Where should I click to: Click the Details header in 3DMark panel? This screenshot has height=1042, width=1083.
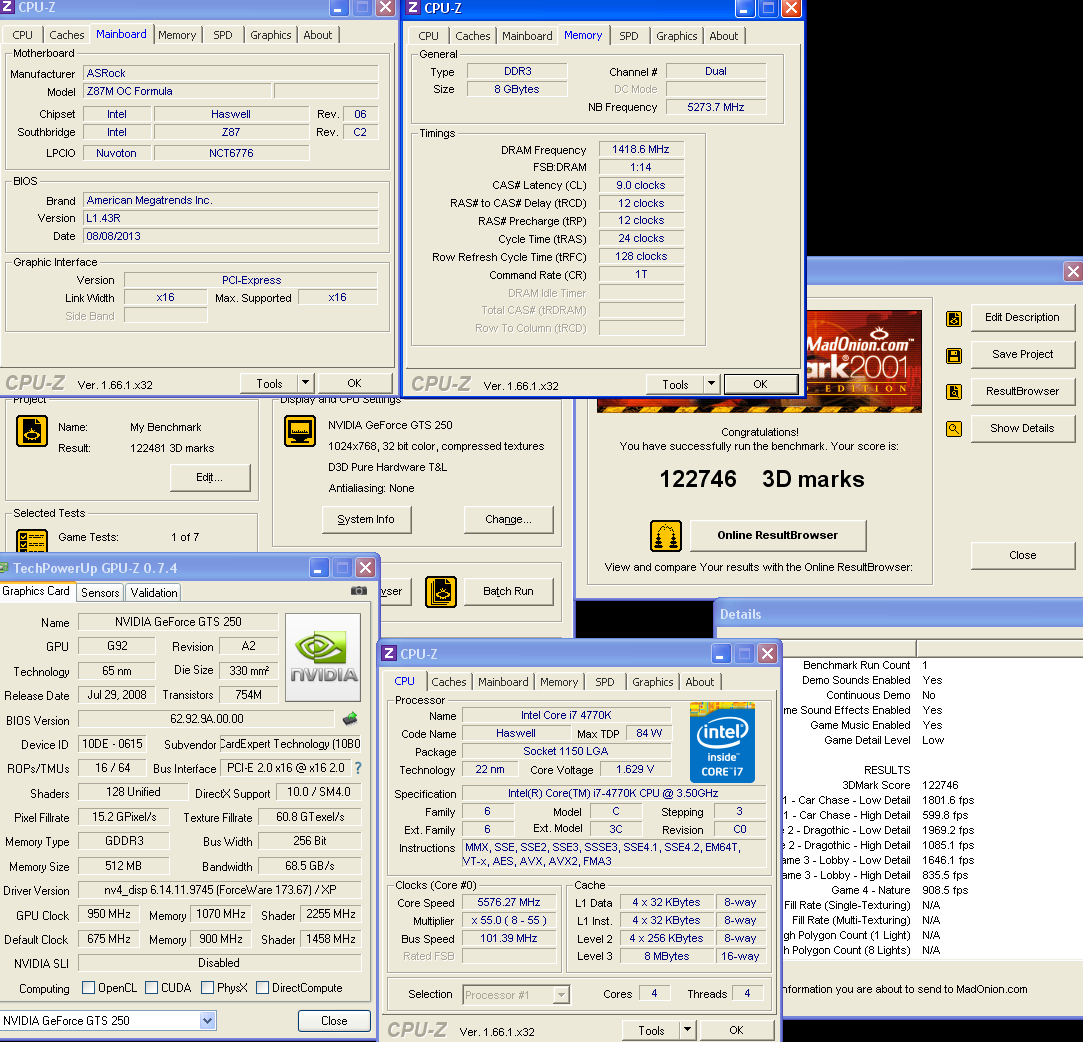[x=740, y=614]
